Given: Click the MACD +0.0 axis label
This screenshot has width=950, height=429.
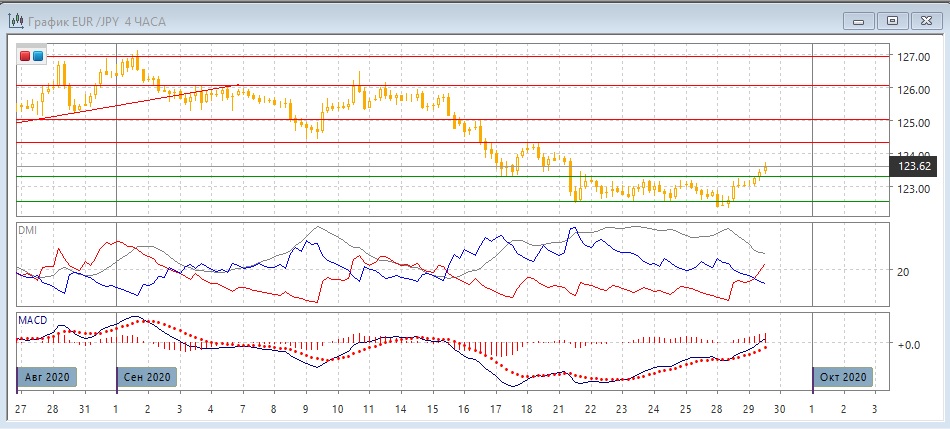Looking at the screenshot, I should point(908,343).
